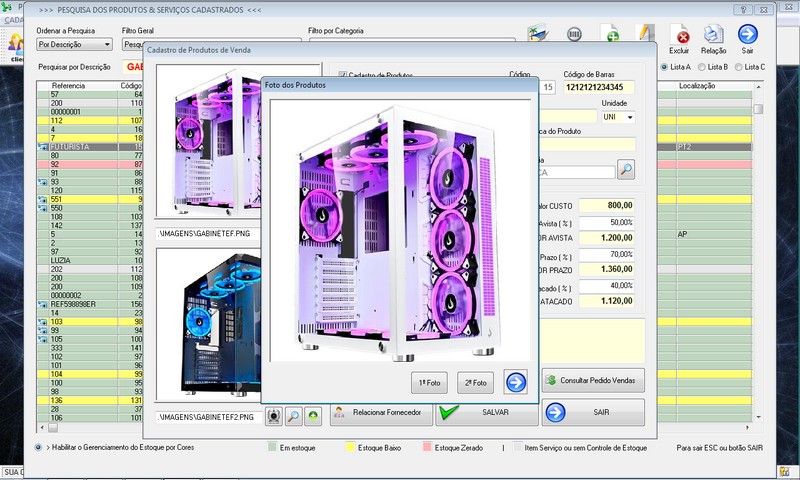Browse image with the magnifier icon beside GABINETEF2.PNG

(x=293, y=416)
